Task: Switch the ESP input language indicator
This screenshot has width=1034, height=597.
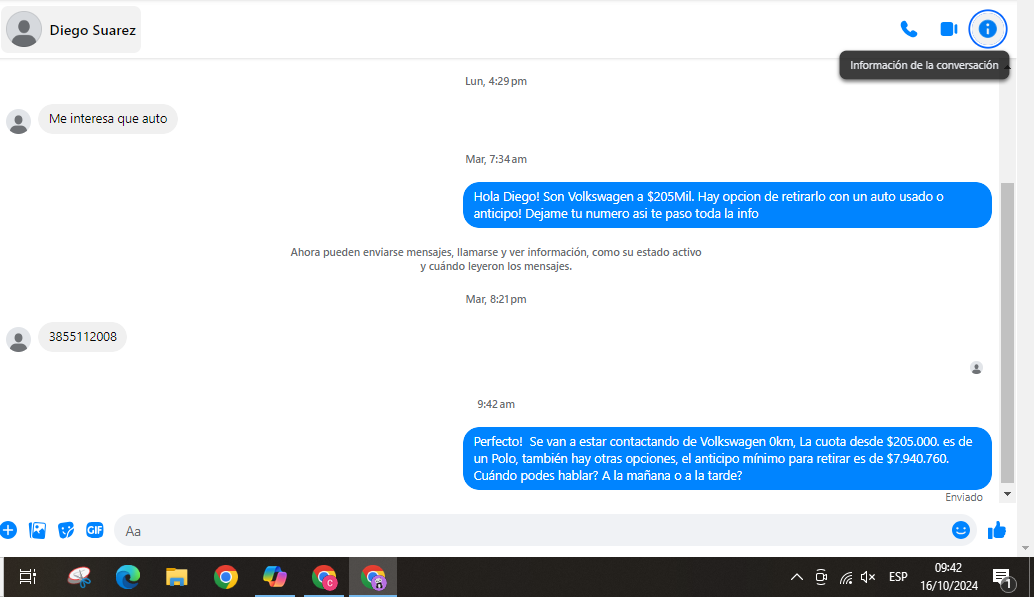Action: [x=898, y=577]
